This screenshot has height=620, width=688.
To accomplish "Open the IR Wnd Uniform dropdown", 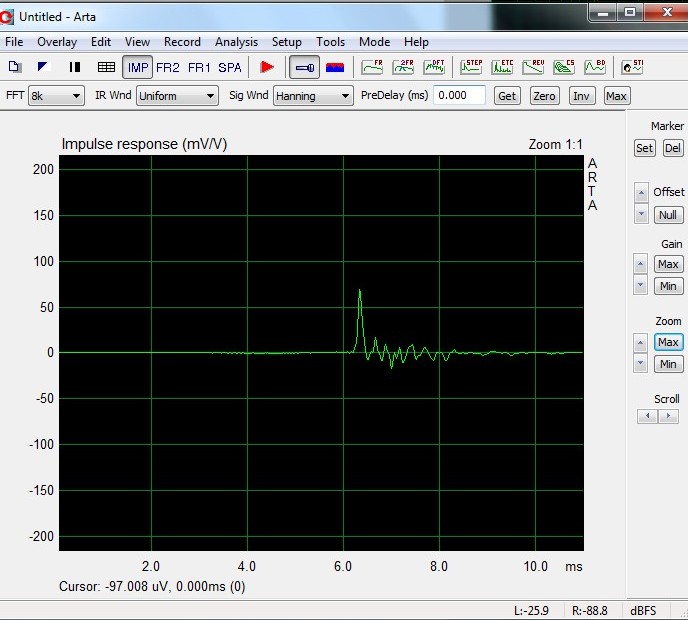I will (x=177, y=96).
